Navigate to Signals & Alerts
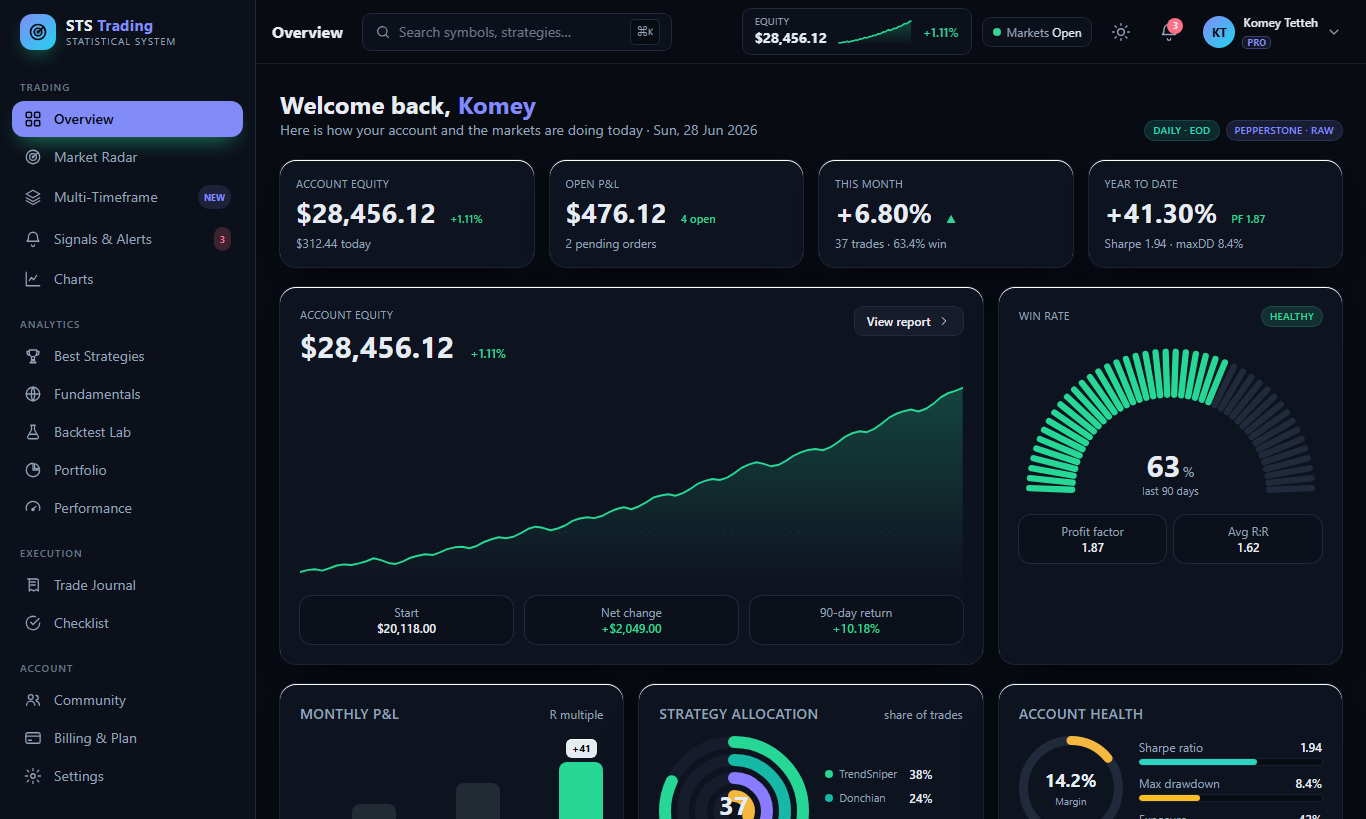This screenshot has width=1366, height=819. click(x=127, y=239)
